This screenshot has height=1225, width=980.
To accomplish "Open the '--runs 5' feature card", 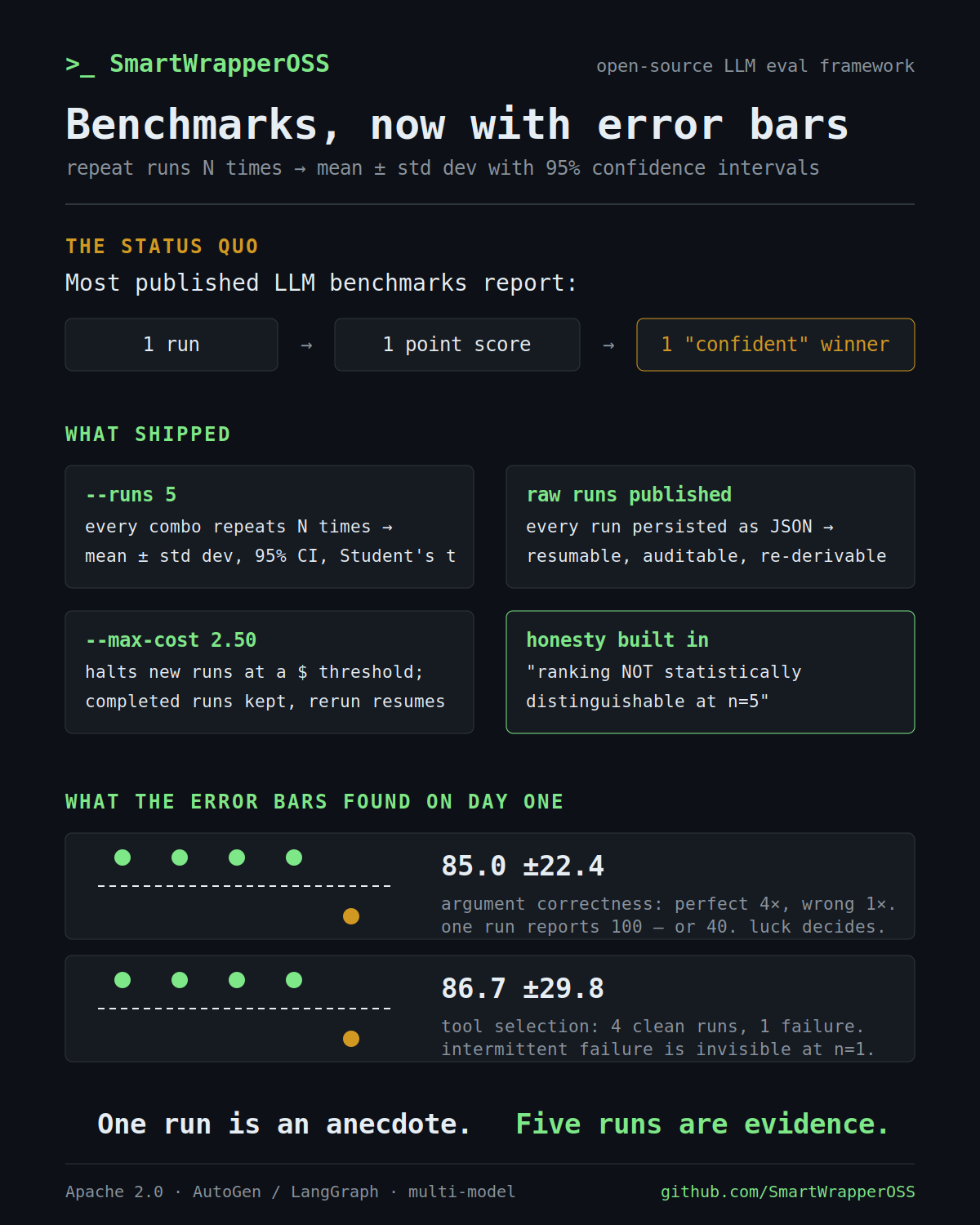I will point(269,527).
